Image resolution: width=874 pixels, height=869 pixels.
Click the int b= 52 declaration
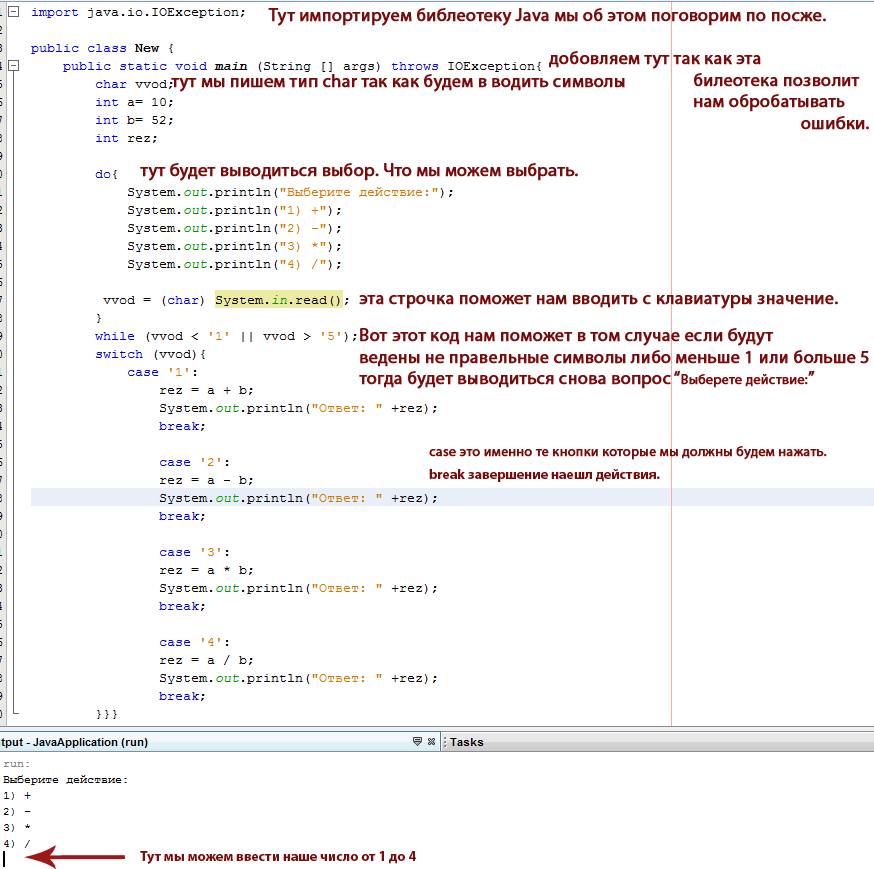135,120
